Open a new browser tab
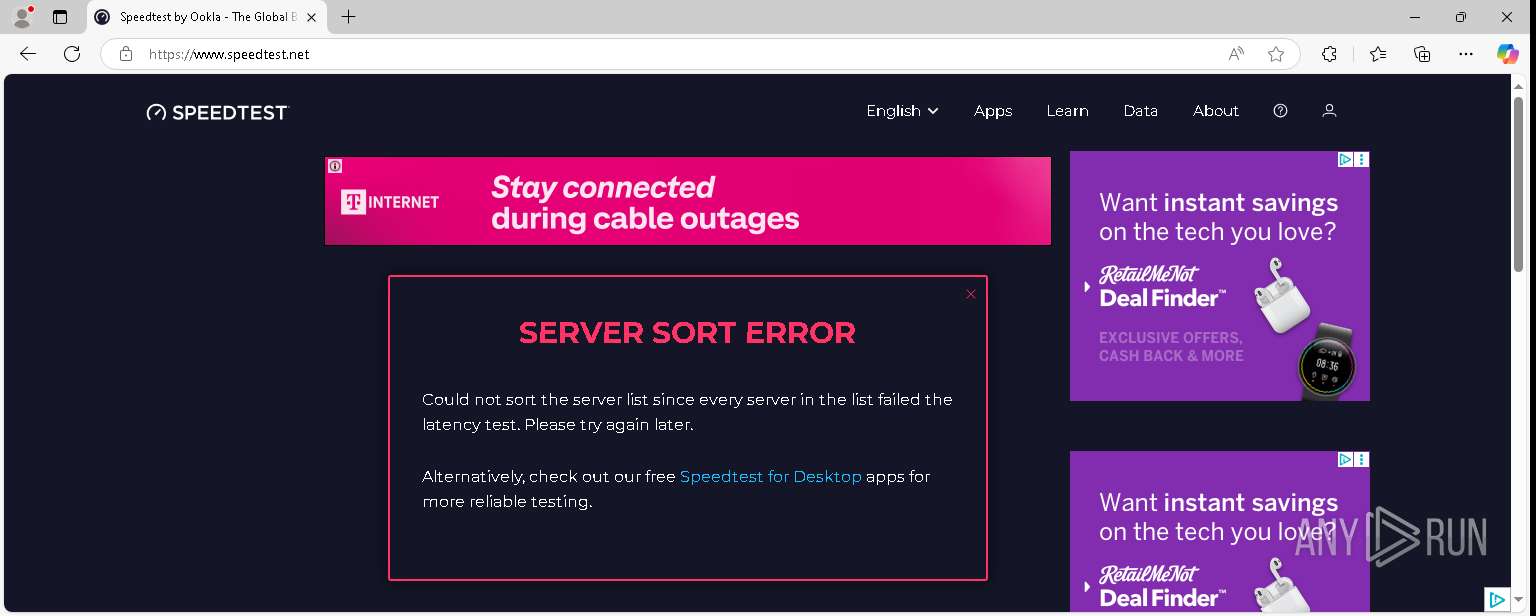Viewport: 1536px width, 616px height. pos(348,17)
